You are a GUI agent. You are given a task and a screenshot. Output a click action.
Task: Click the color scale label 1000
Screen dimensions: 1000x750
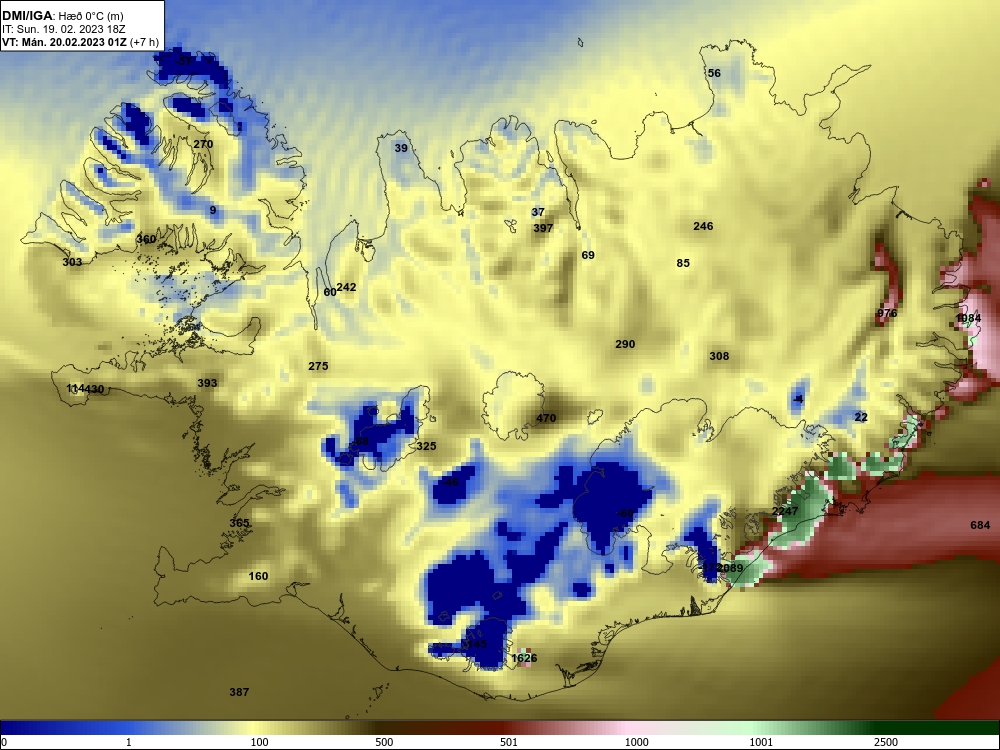click(x=636, y=742)
